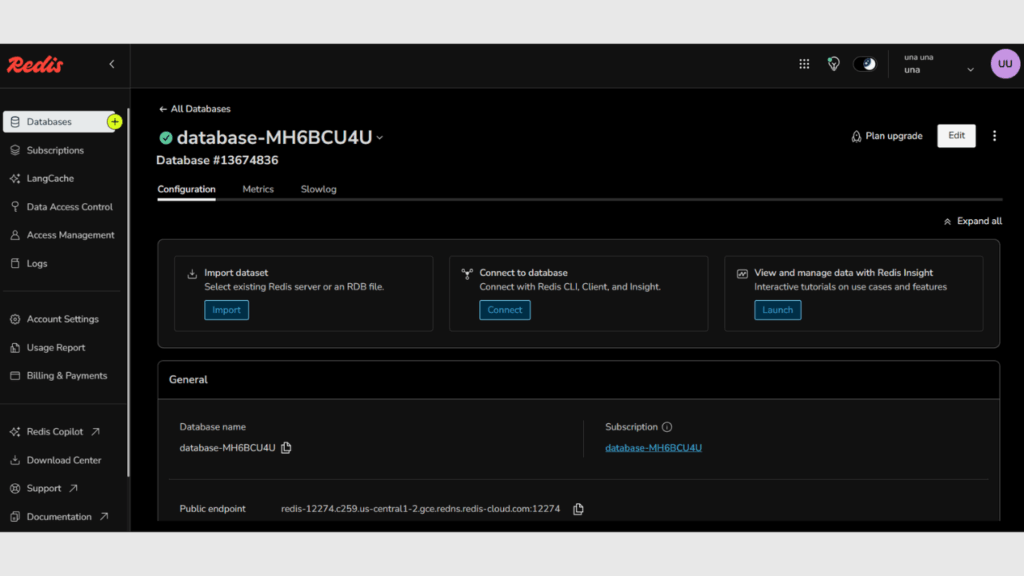This screenshot has height=576, width=1024.
Task: Open the UU user avatar menu
Action: pos(1005,64)
